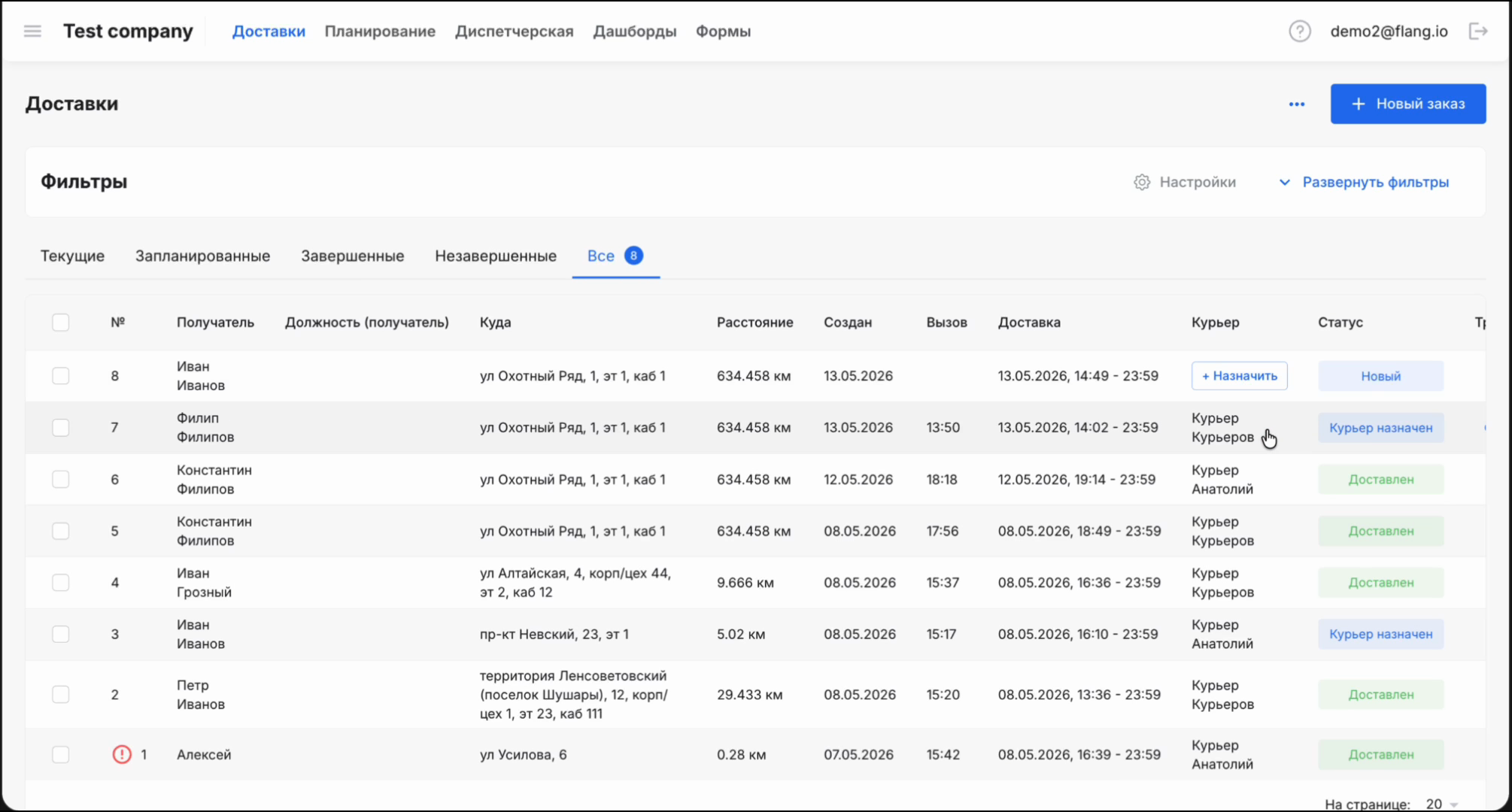Click the demo2@flang.io account label

(1389, 31)
